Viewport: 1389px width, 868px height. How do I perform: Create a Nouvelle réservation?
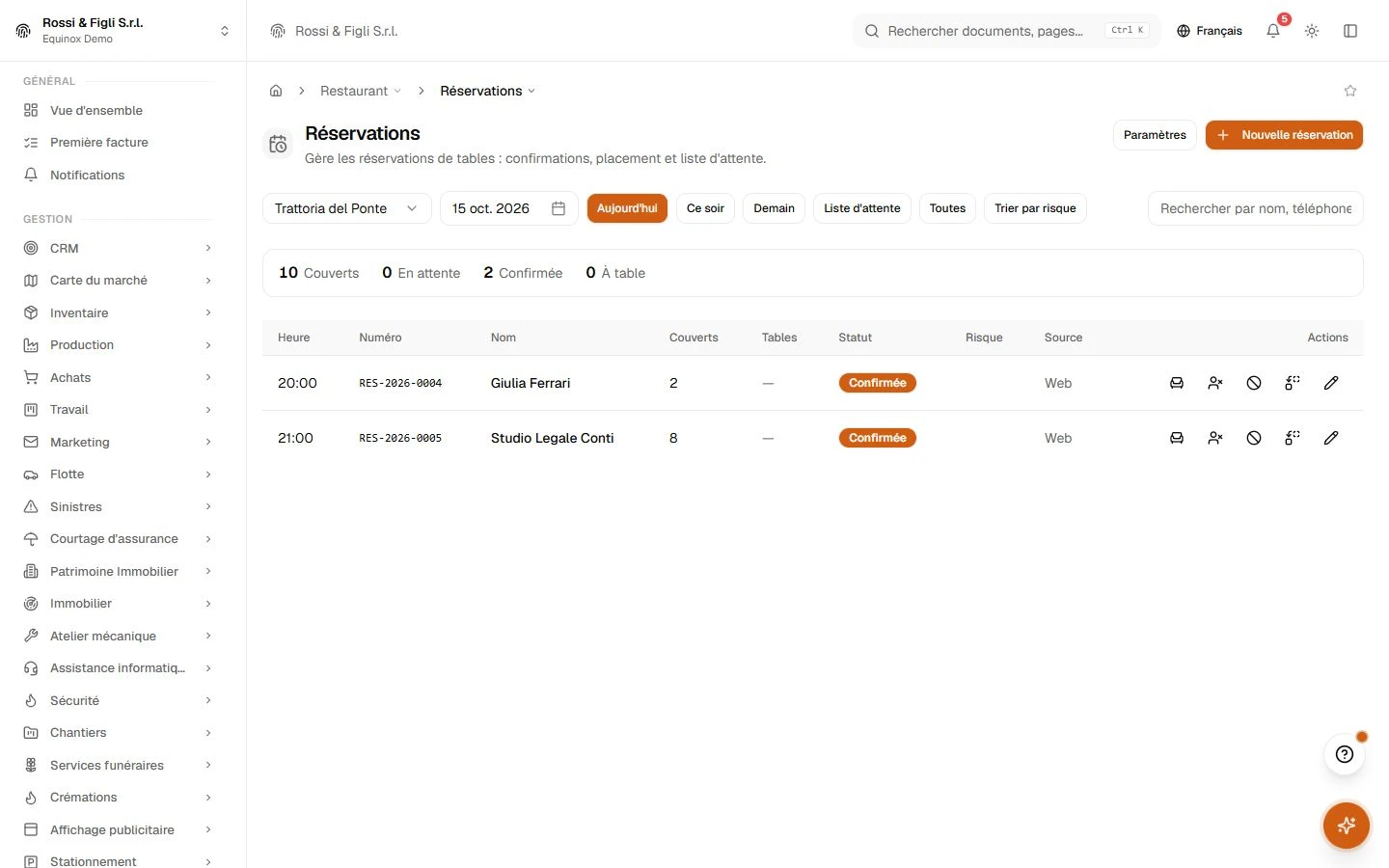coord(1284,135)
